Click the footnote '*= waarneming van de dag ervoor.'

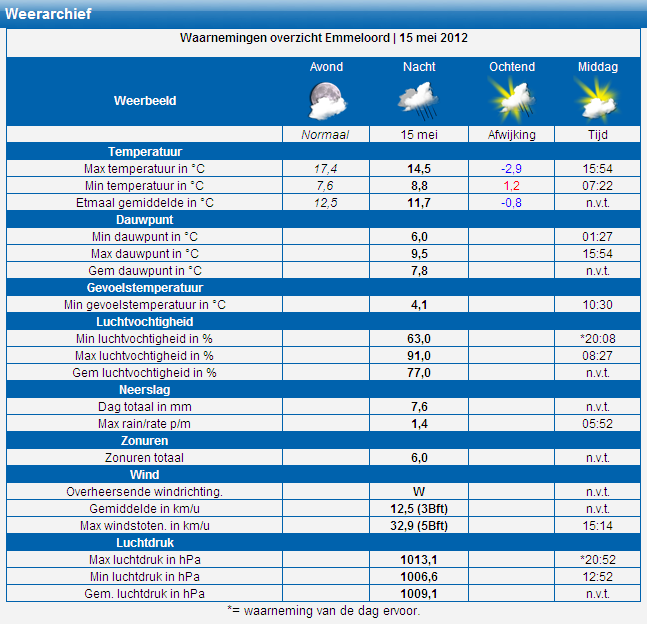click(324, 611)
